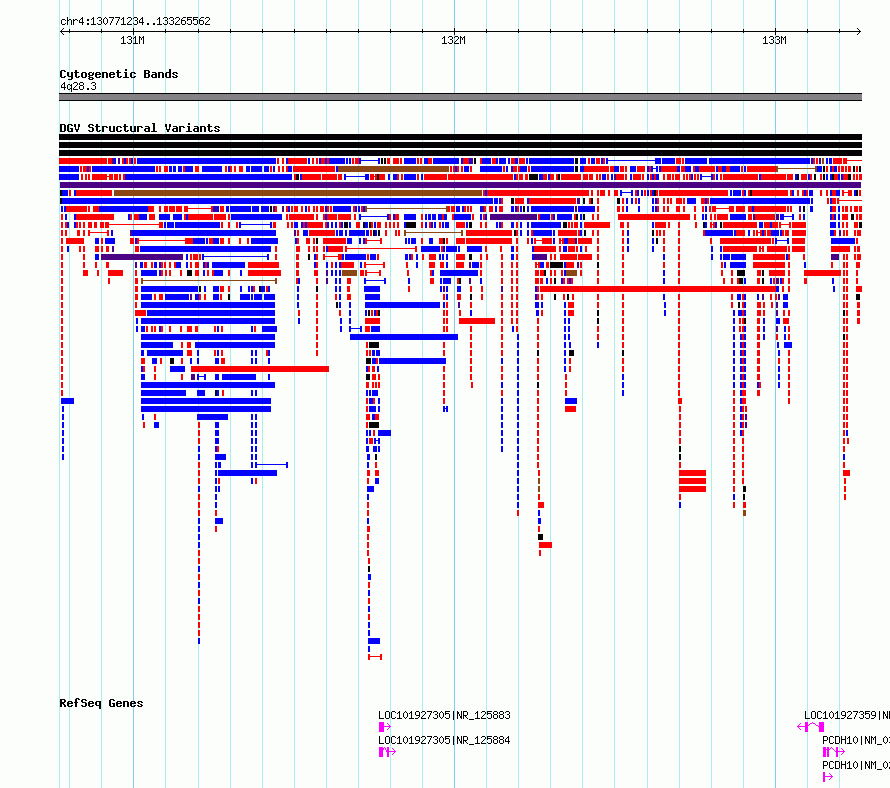This screenshot has width=890, height=788.
Task: Select the thin brown whiskered variant line right of 131M
Action: click(x=209, y=281)
